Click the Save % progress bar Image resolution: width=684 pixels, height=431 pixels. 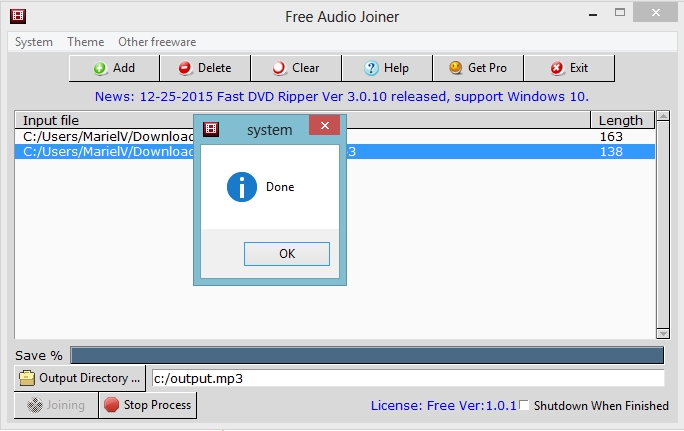click(366, 356)
